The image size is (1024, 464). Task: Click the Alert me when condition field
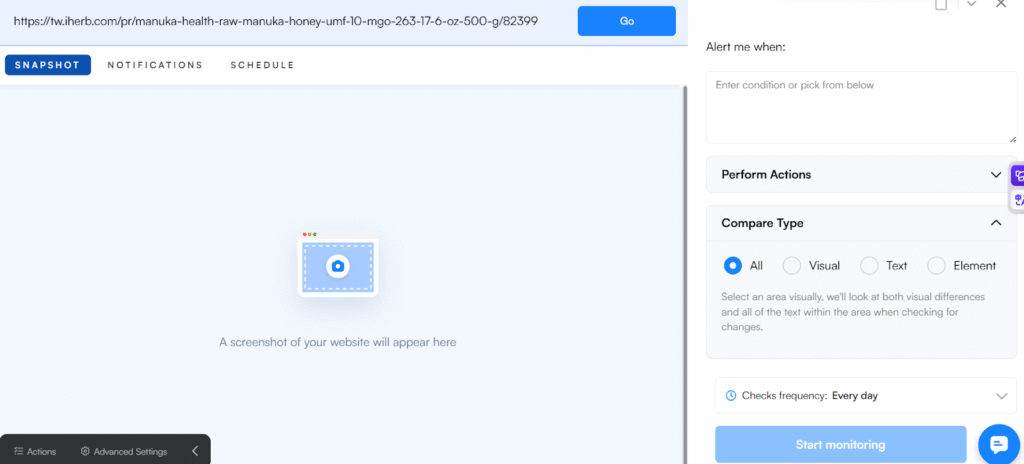[861, 107]
